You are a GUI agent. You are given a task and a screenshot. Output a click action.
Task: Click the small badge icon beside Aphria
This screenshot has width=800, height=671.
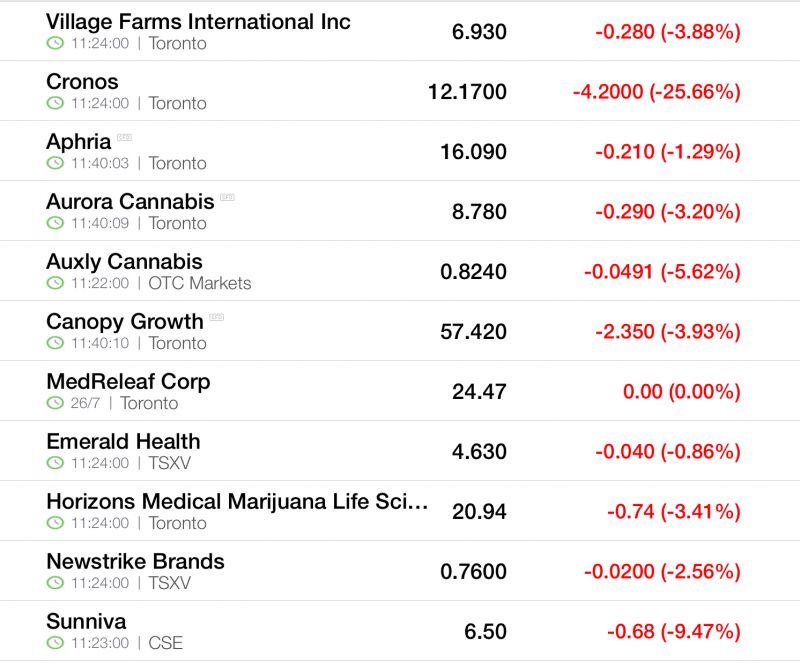click(124, 137)
